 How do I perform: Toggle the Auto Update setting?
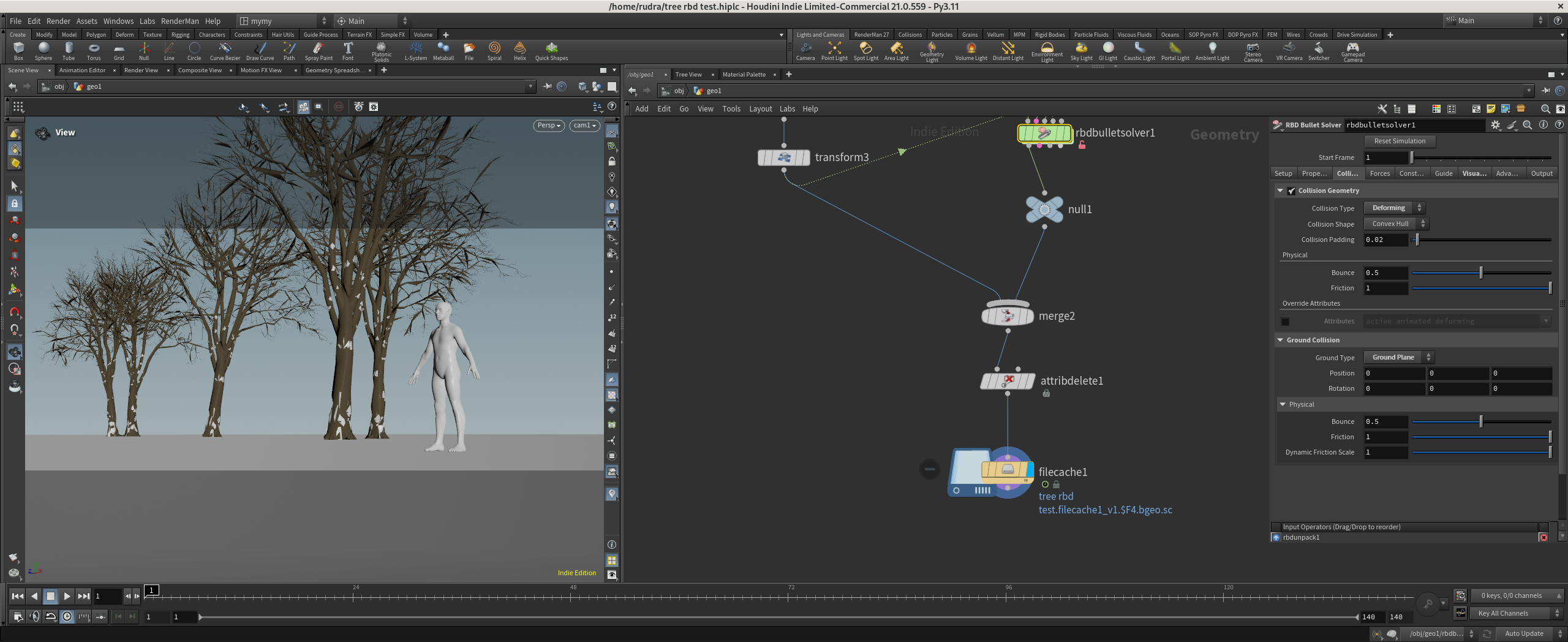1524,633
